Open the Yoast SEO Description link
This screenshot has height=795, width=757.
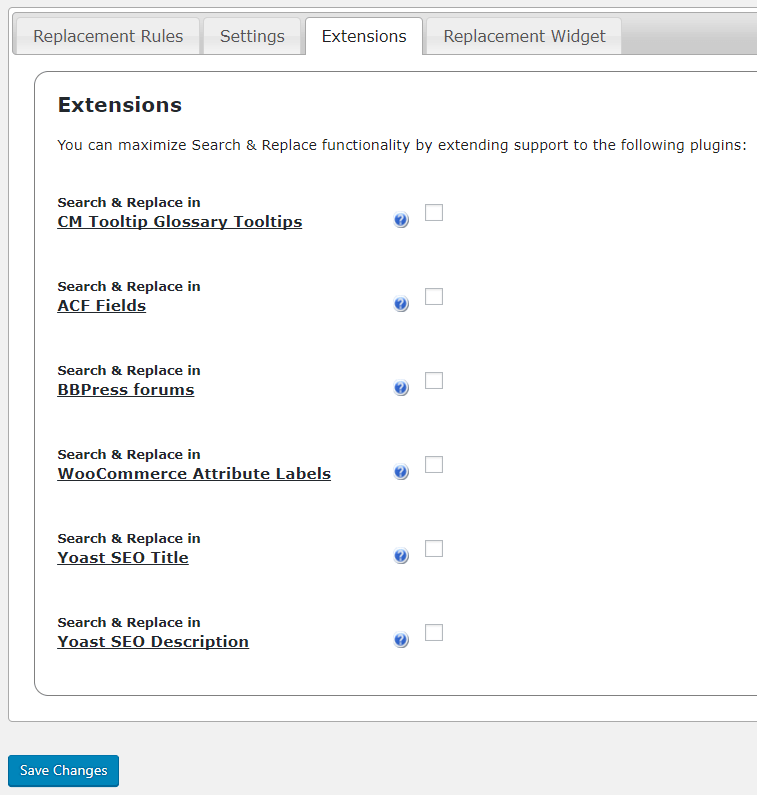(x=153, y=642)
